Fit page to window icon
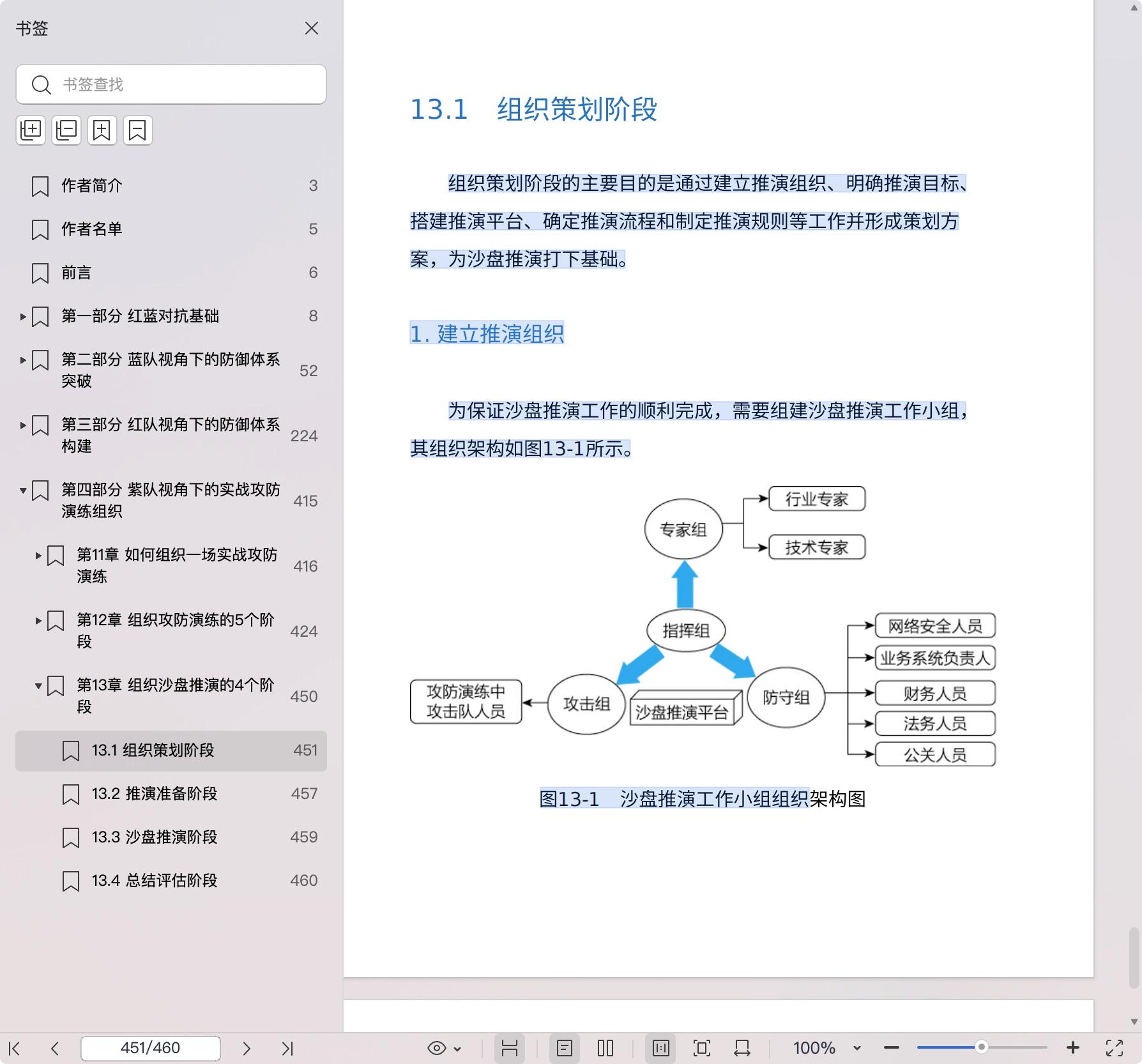 [x=701, y=1048]
